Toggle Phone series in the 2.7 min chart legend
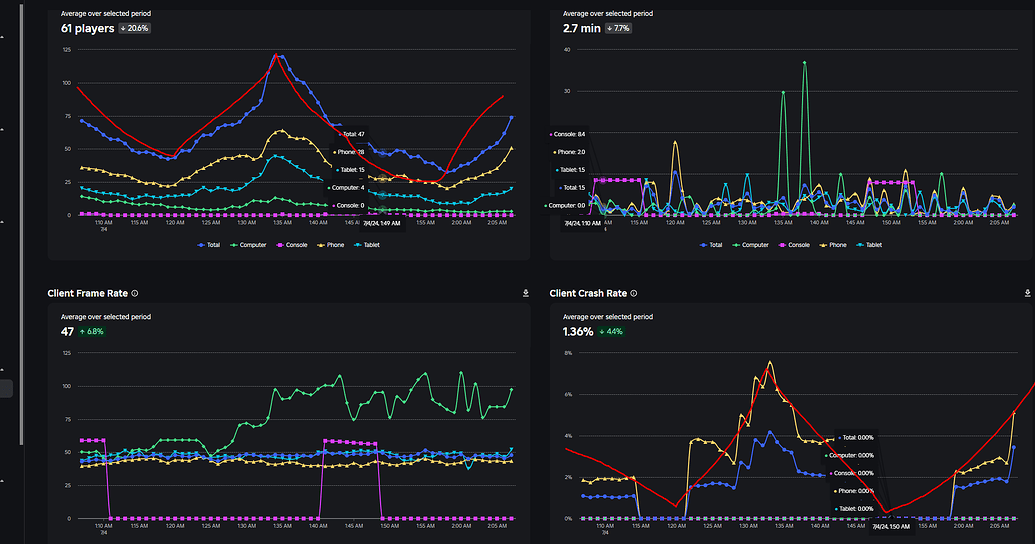The image size is (1035, 544). pyautogui.click(x=834, y=245)
